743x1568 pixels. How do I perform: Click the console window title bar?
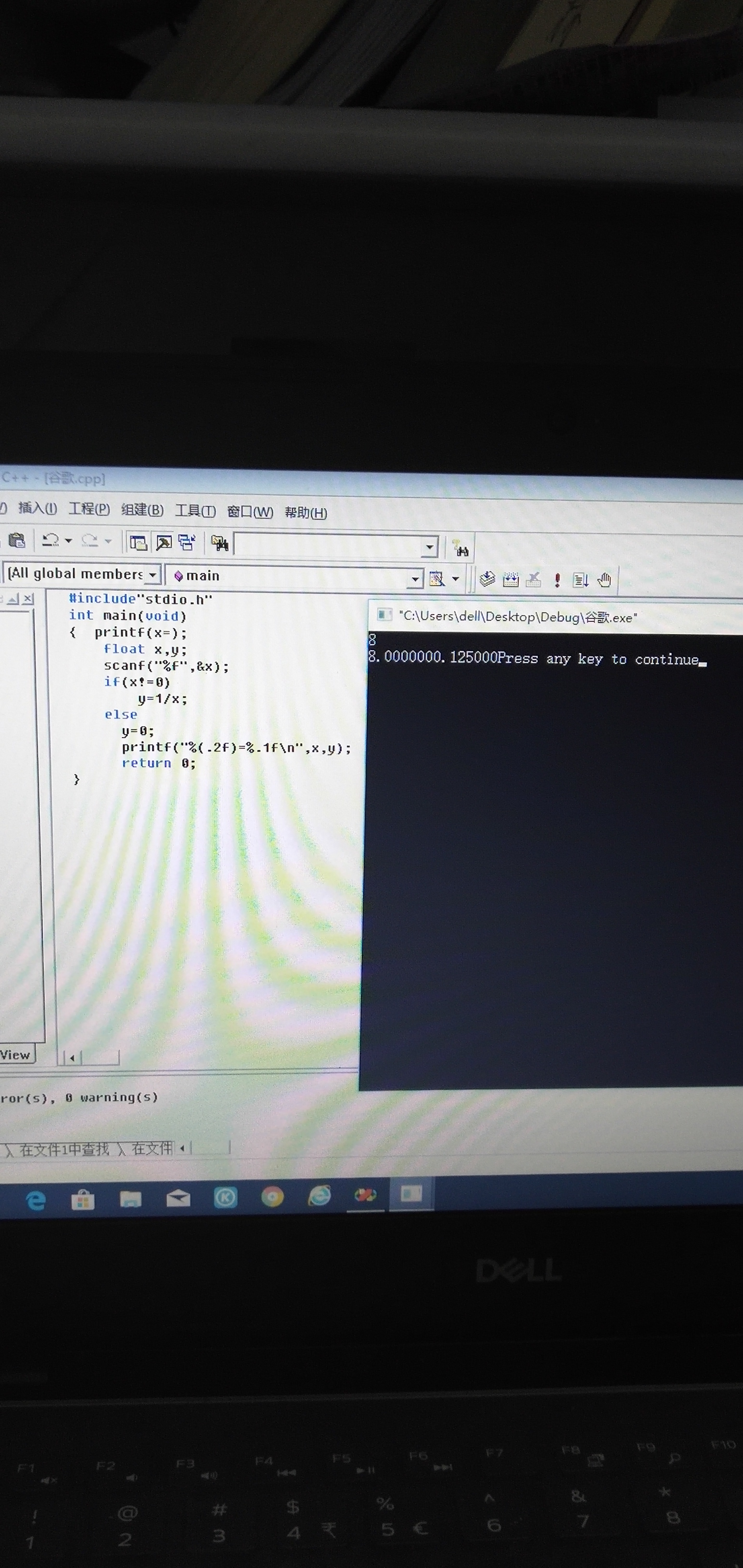(x=556, y=617)
